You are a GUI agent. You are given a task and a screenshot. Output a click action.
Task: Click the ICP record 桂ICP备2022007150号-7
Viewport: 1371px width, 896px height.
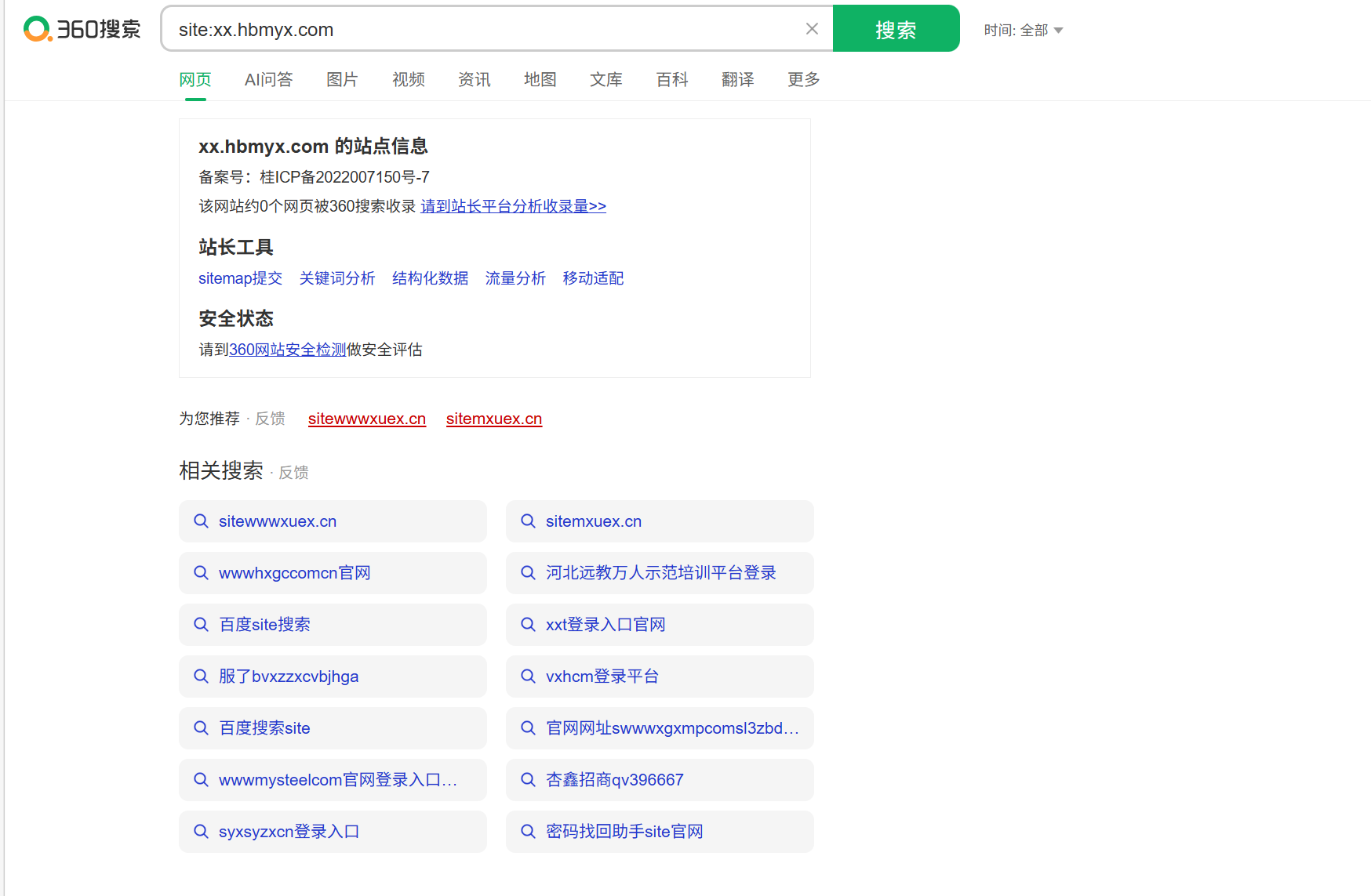click(345, 177)
